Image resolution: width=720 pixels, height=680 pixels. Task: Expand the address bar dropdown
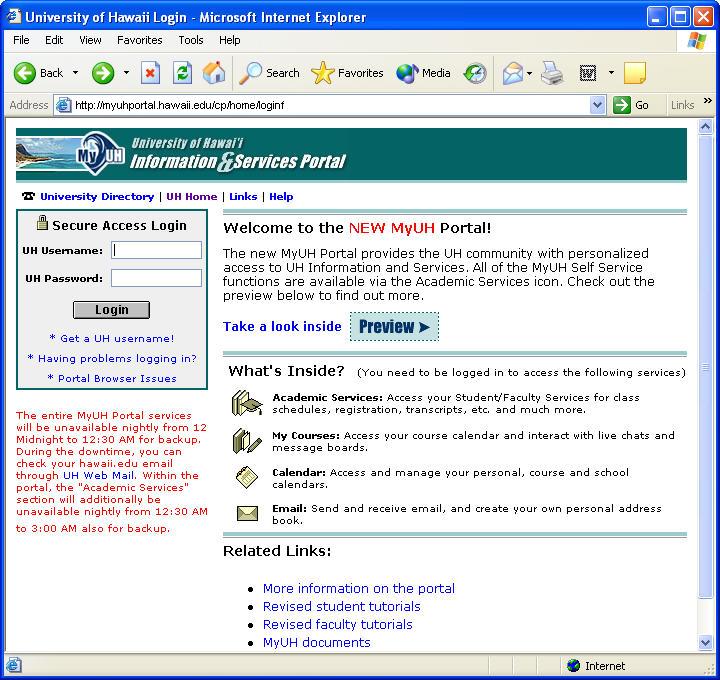tap(597, 105)
